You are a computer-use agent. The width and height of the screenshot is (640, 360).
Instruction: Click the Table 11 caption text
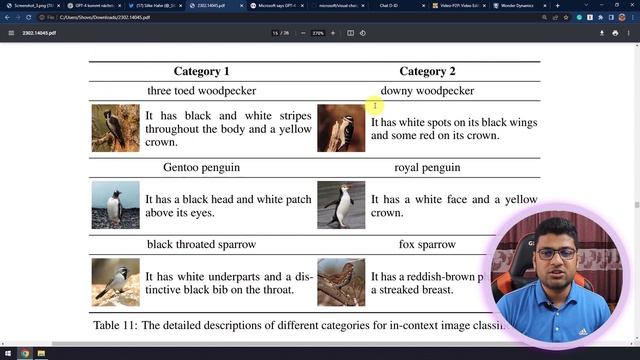point(300,325)
